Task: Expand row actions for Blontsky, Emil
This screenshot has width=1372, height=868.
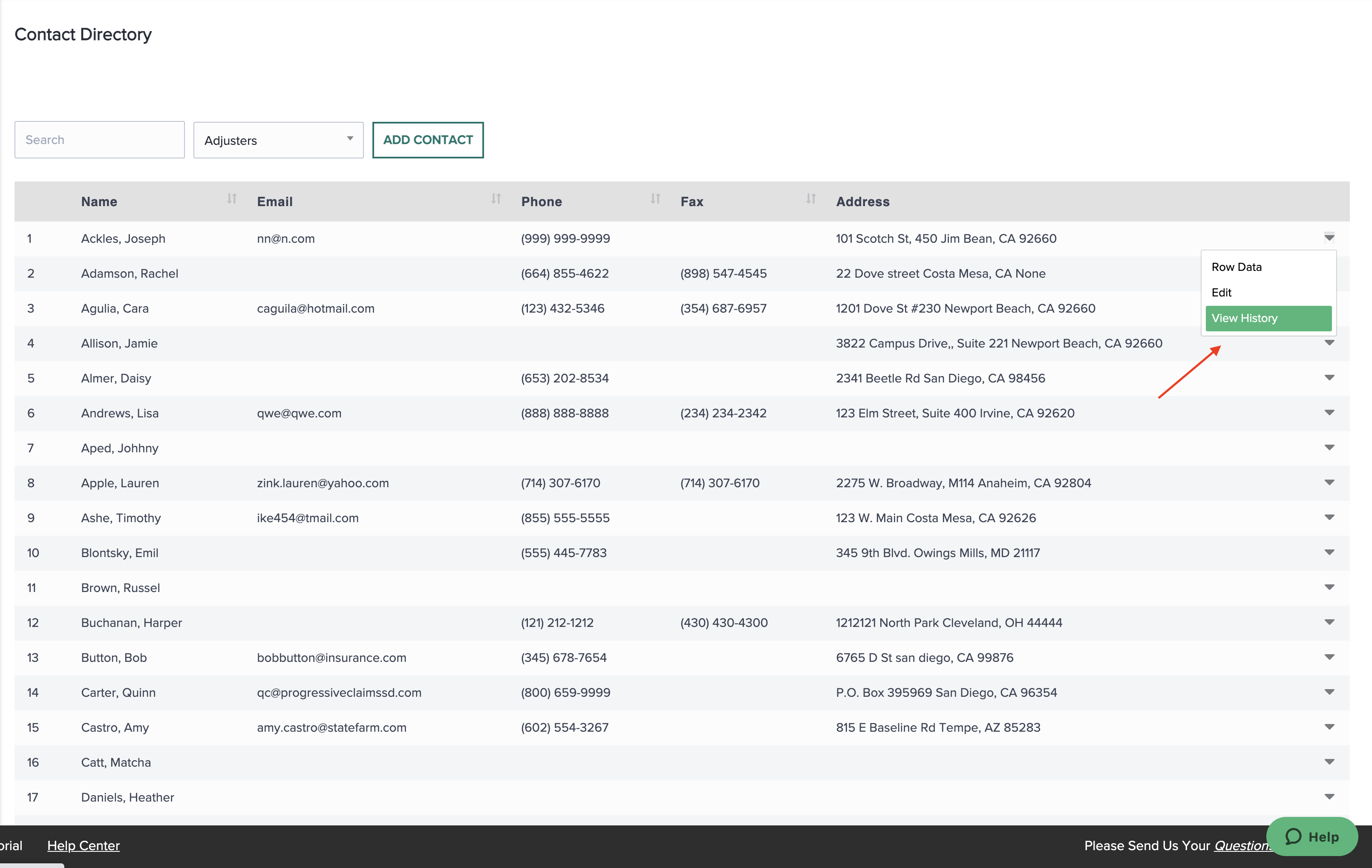Action: 1329,552
